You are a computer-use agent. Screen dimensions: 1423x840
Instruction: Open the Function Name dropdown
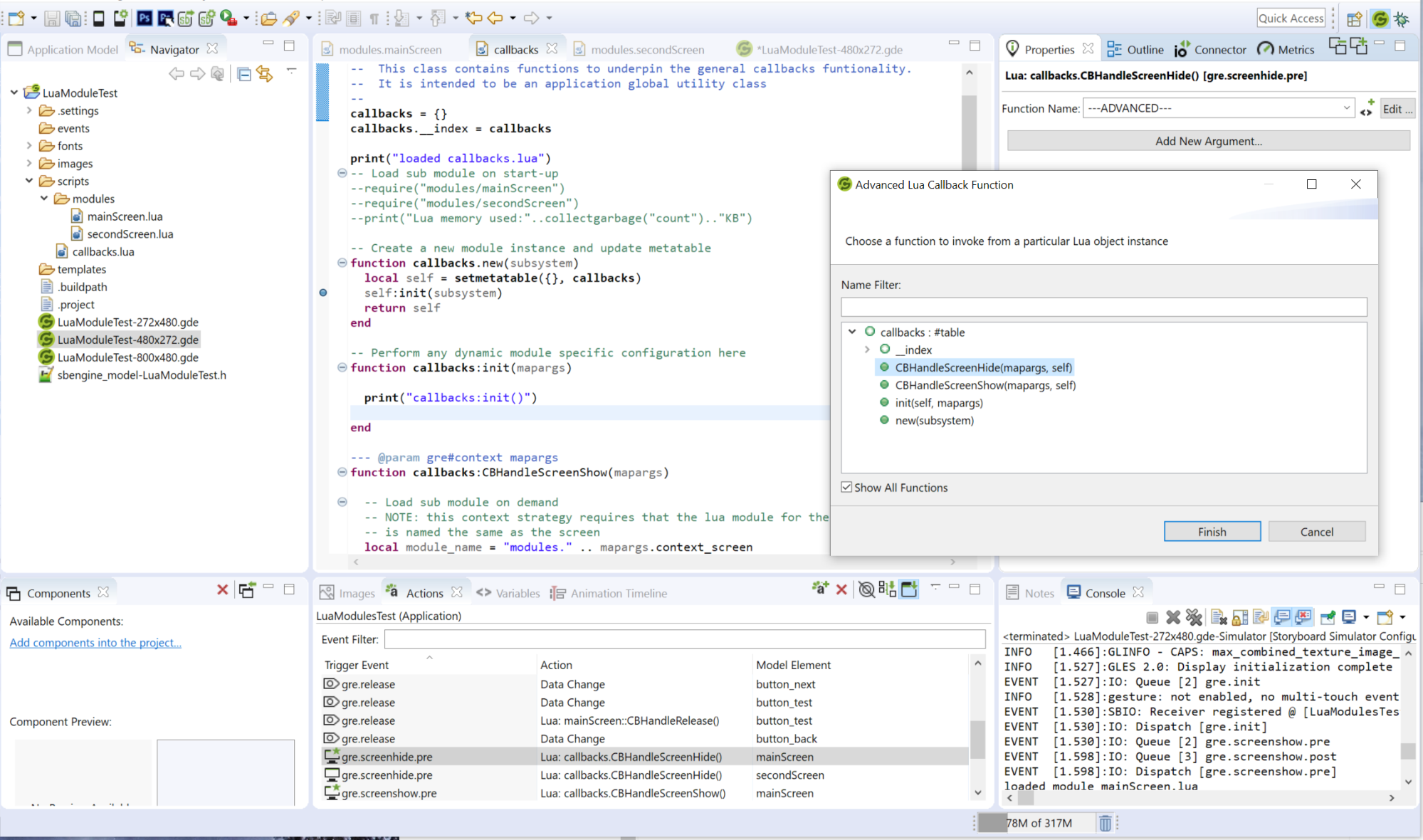pos(1346,108)
